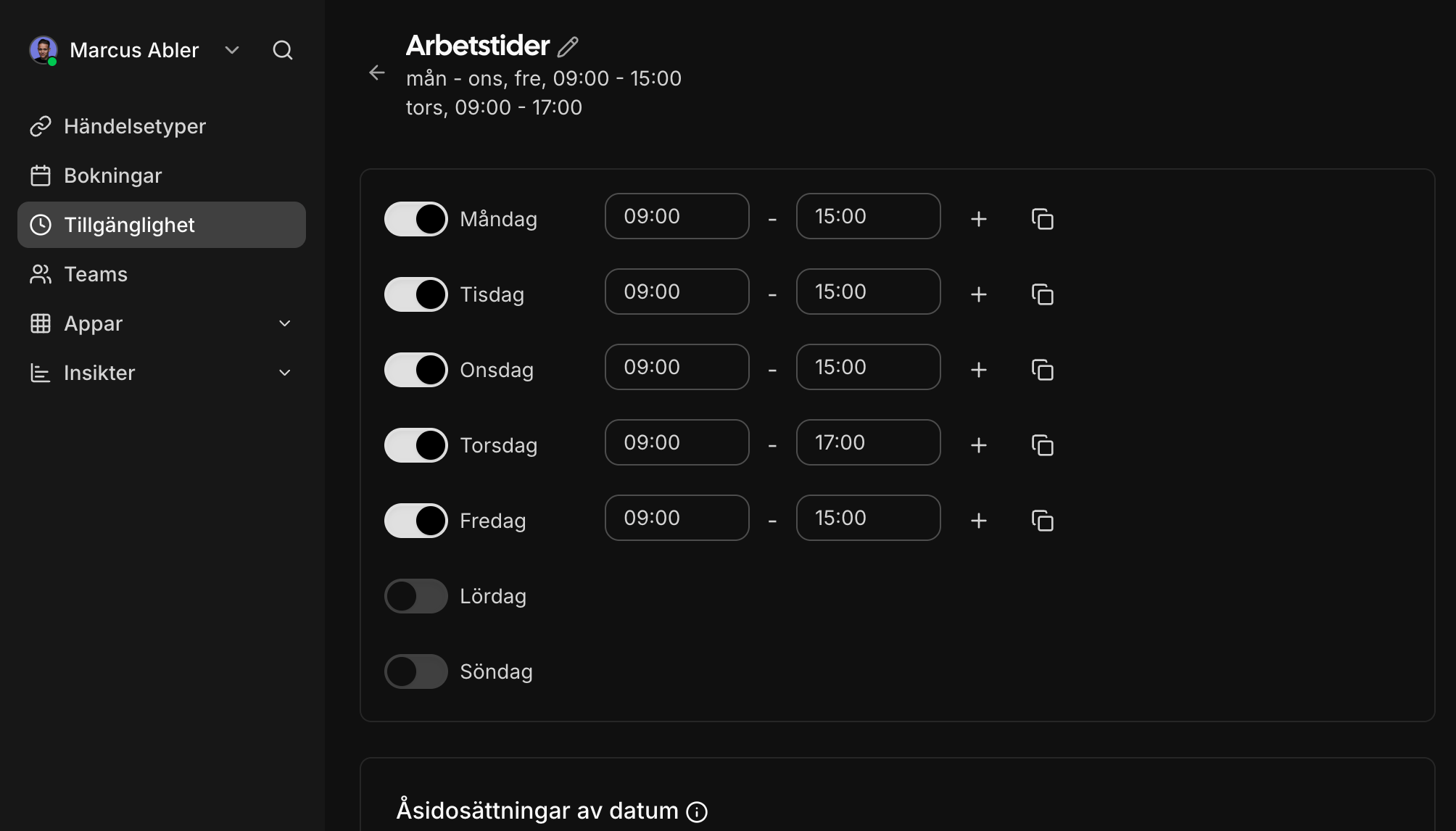Click the Tillgänglighet clock icon
Image resolution: width=1456 pixels, height=831 pixels.
[x=41, y=225]
